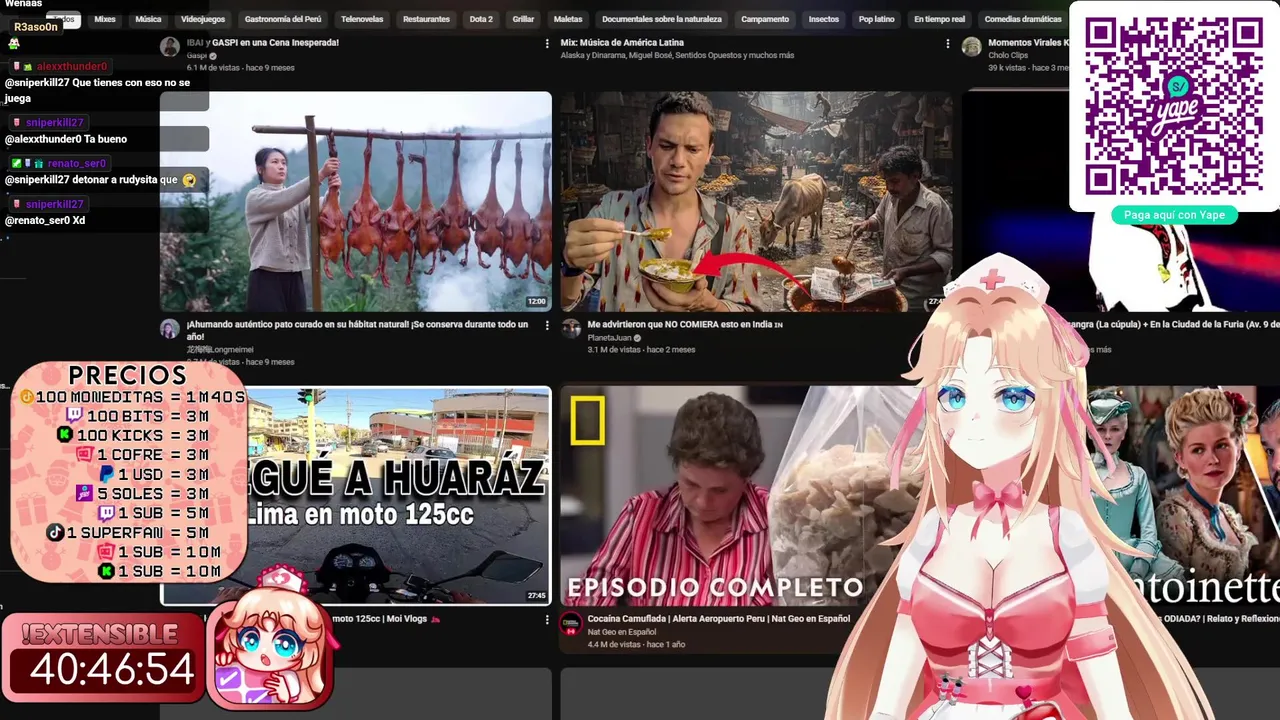Click coin icon next to 100 MONEDITAS

27,397
